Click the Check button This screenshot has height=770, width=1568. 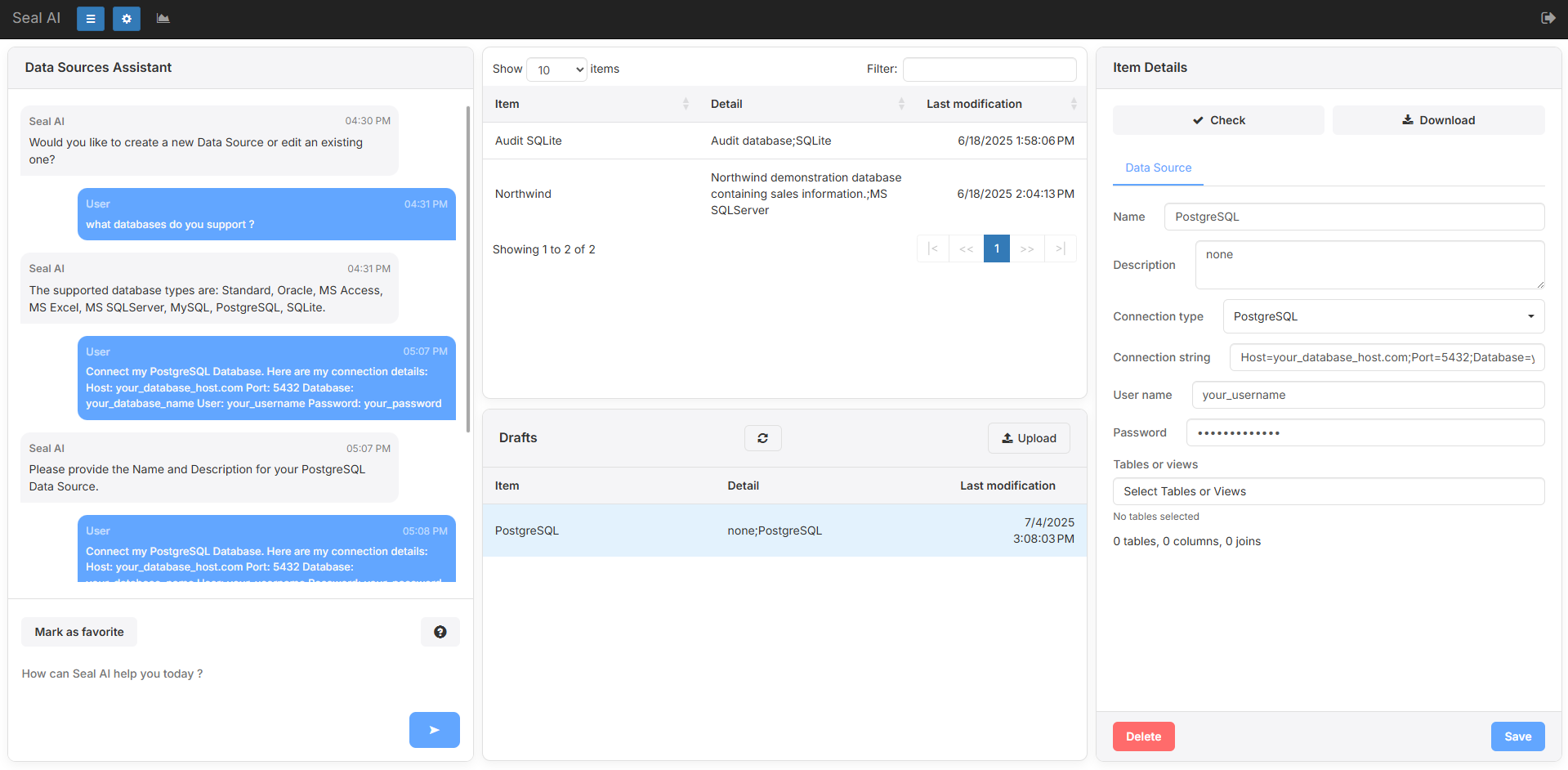[x=1218, y=120]
